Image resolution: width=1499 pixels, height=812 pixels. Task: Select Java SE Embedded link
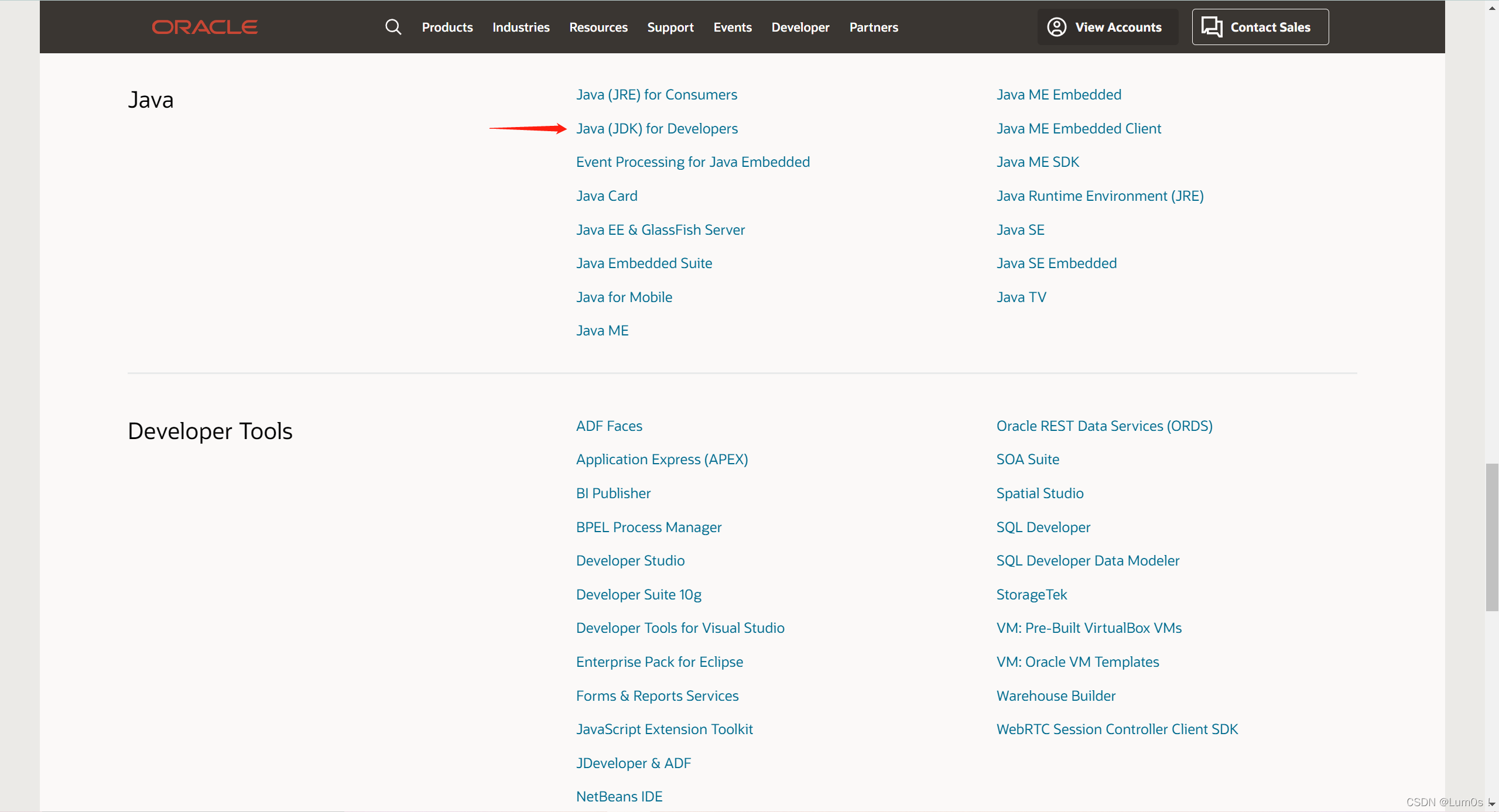coord(1056,263)
